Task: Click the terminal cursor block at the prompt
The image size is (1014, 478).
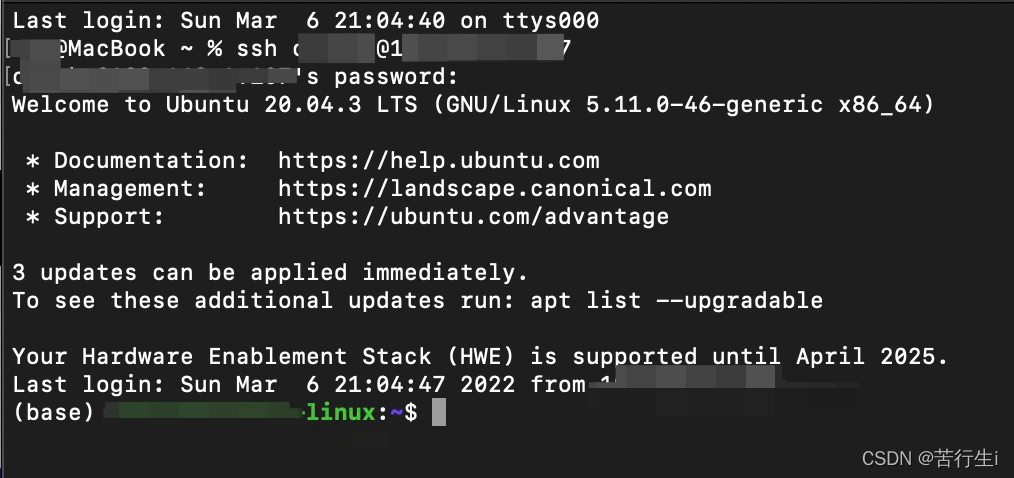Action: tap(438, 412)
